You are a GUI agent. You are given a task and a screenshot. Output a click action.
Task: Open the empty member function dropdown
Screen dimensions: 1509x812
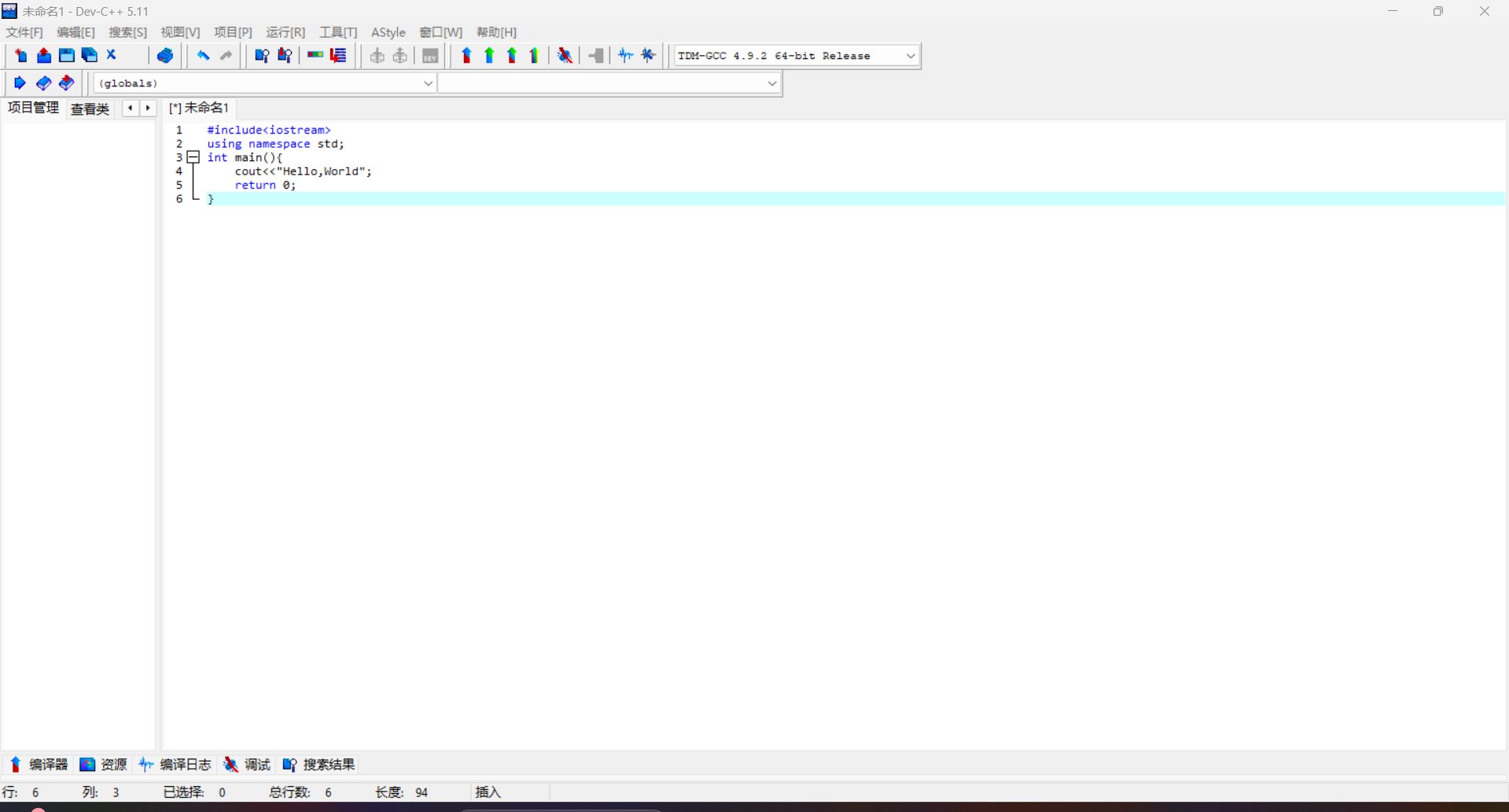(771, 83)
